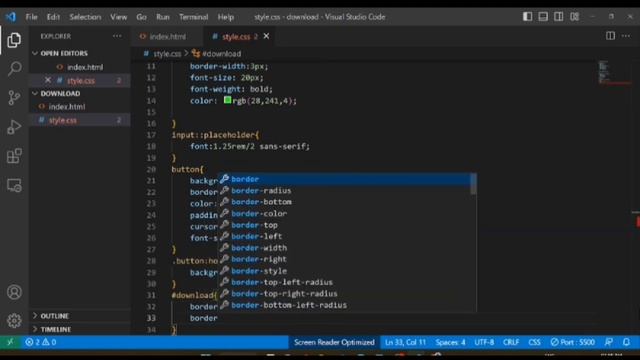Image resolution: width=640 pixels, height=360 pixels.
Task: Open the Edit menu
Action: click(x=53, y=17)
